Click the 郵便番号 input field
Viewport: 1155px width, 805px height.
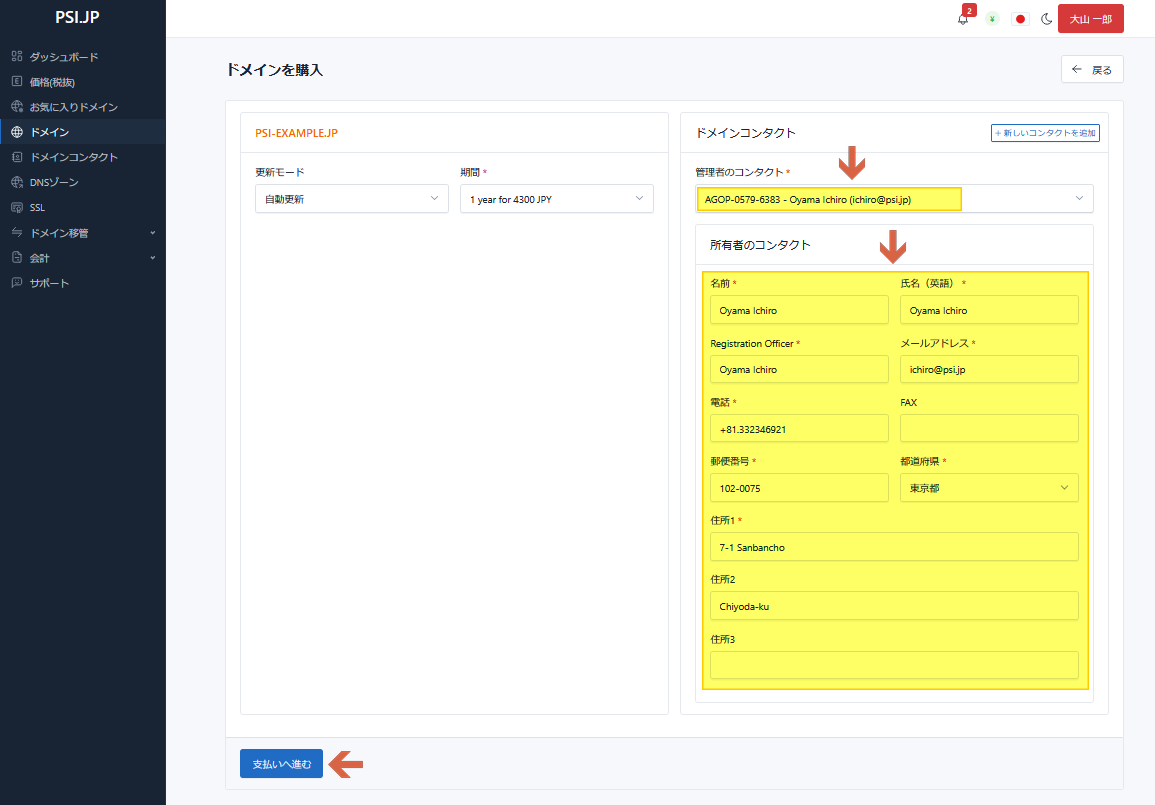coord(798,488)
